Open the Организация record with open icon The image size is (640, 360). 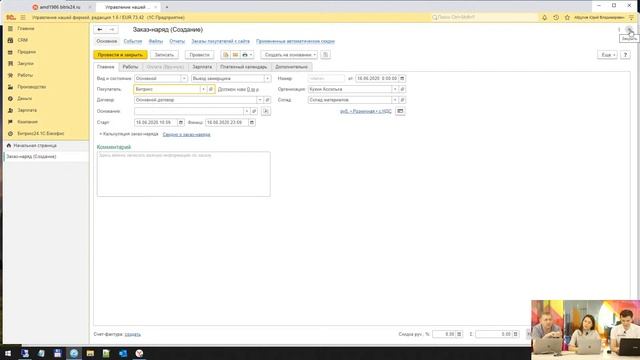click(x=402, y=89)
